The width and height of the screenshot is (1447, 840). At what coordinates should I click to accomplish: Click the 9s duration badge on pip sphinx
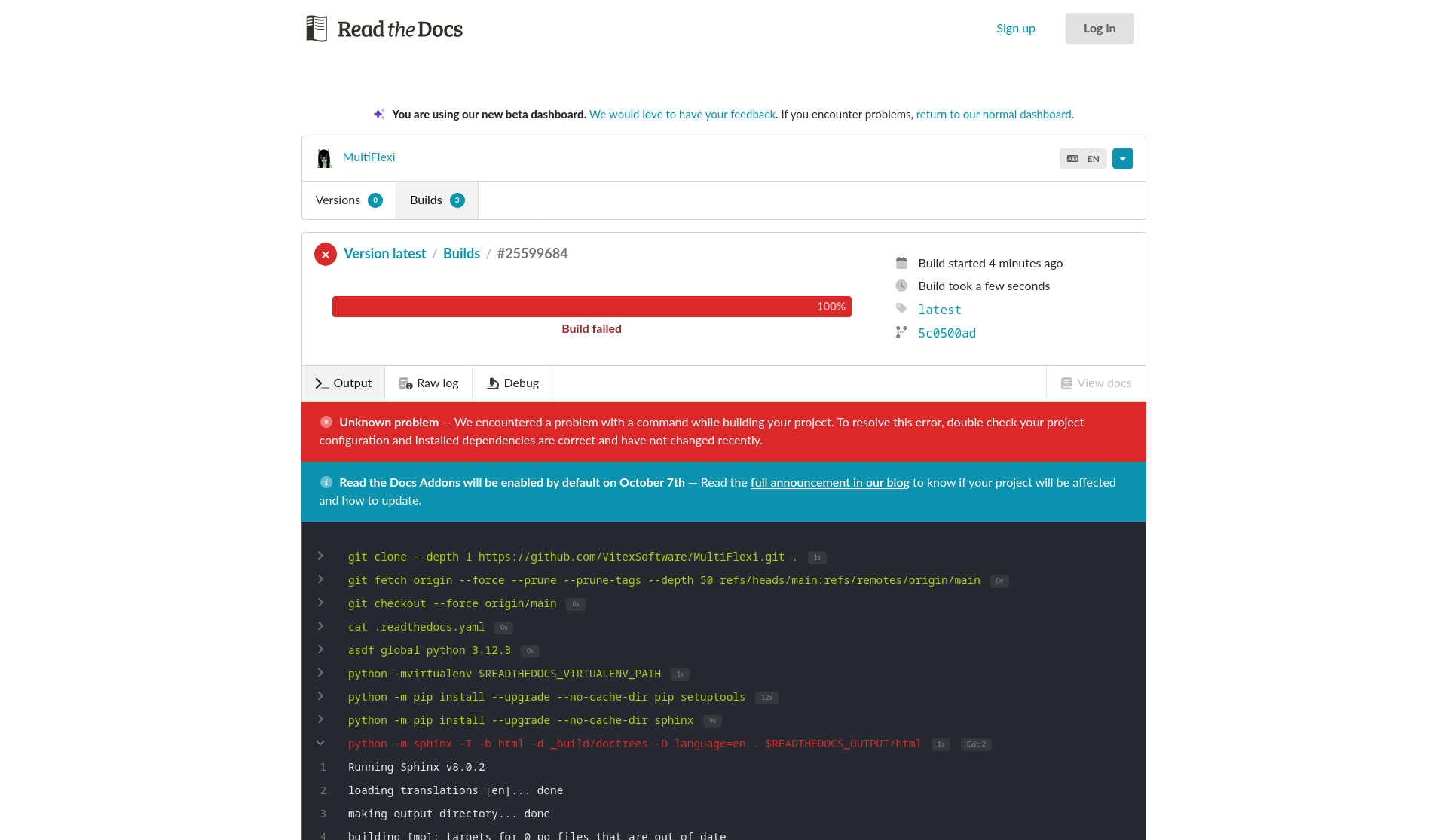712,721
